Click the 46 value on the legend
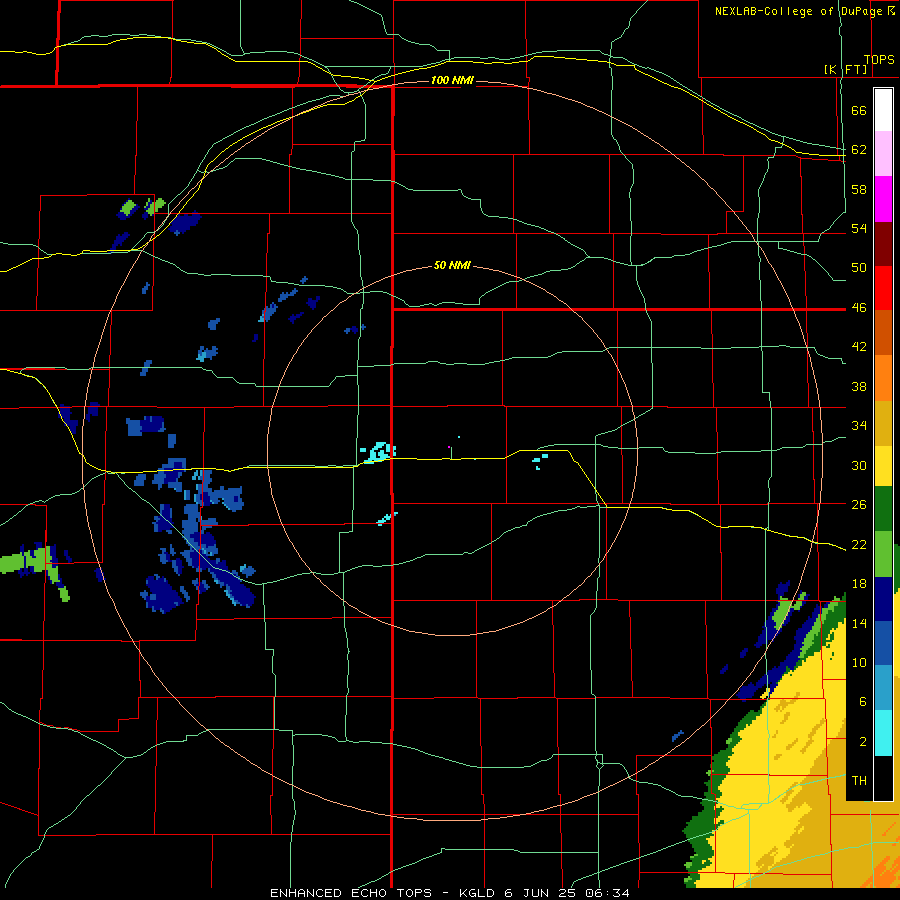 coord(859,308)
